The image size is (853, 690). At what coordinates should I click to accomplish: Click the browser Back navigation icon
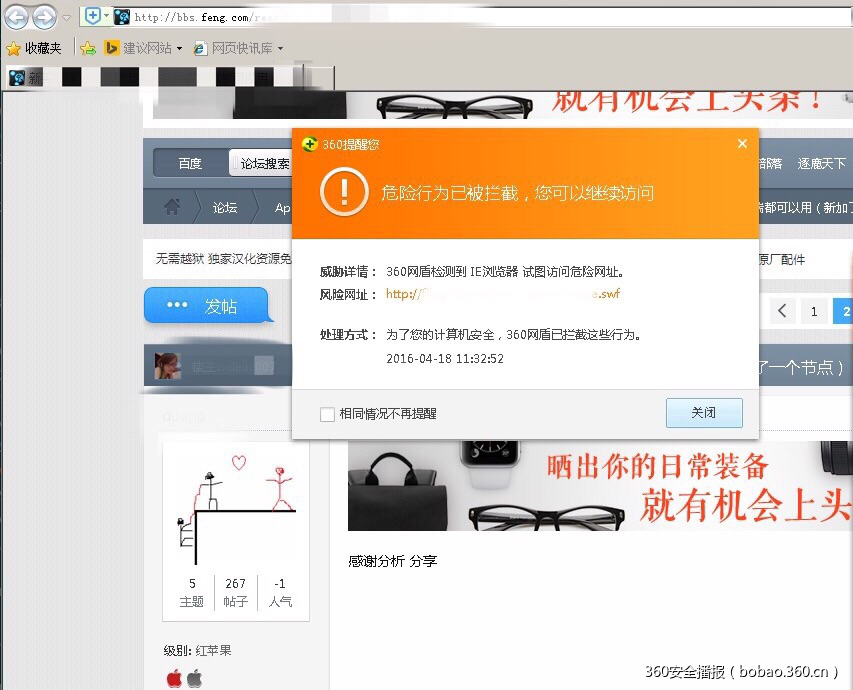pos(15,16)
